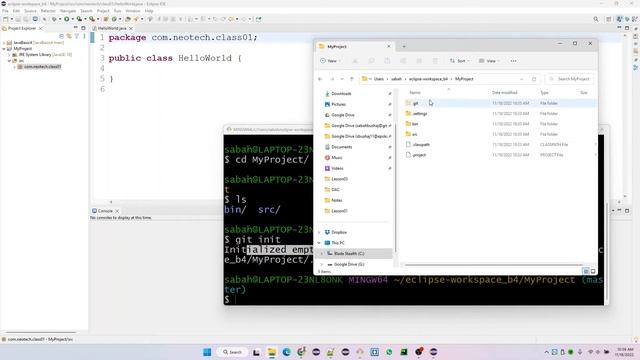Close the Console view tab
The width and height of the screenshot is (640, 360).
(117, 211)
